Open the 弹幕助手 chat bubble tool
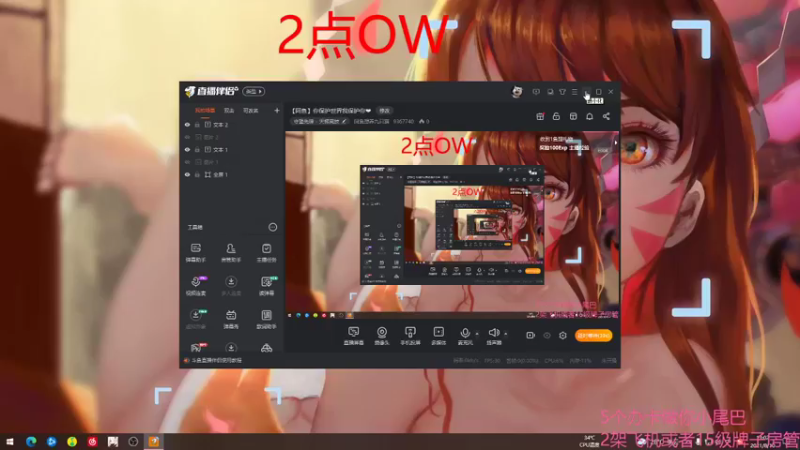 196,253
